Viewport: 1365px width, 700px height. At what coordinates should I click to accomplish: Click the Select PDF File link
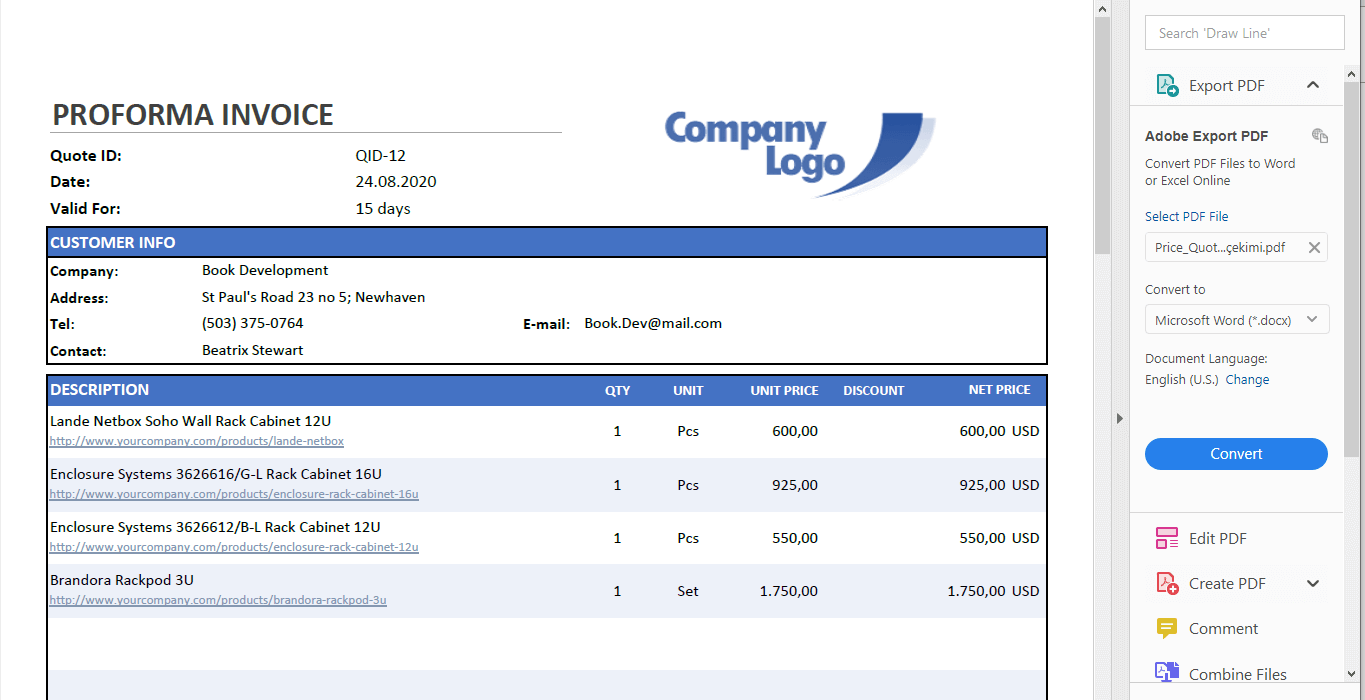click(1186, 216)
